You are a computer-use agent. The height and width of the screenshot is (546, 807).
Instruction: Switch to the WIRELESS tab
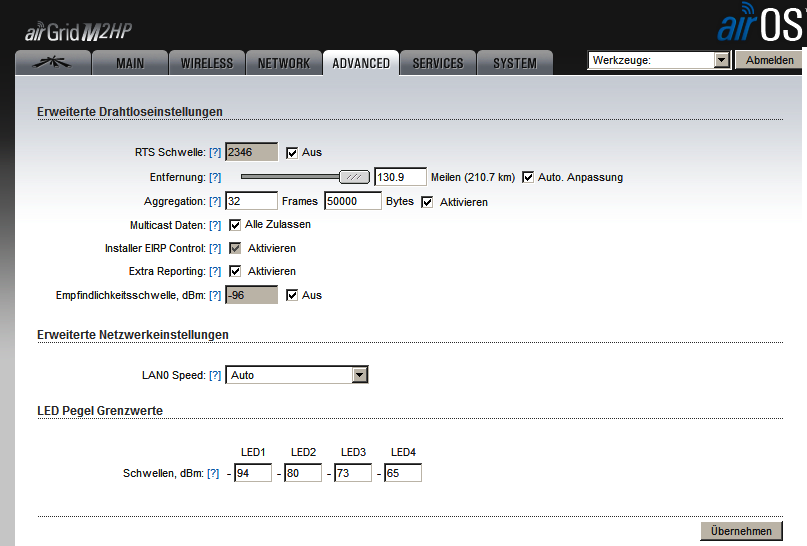click(x=206, y=63)
